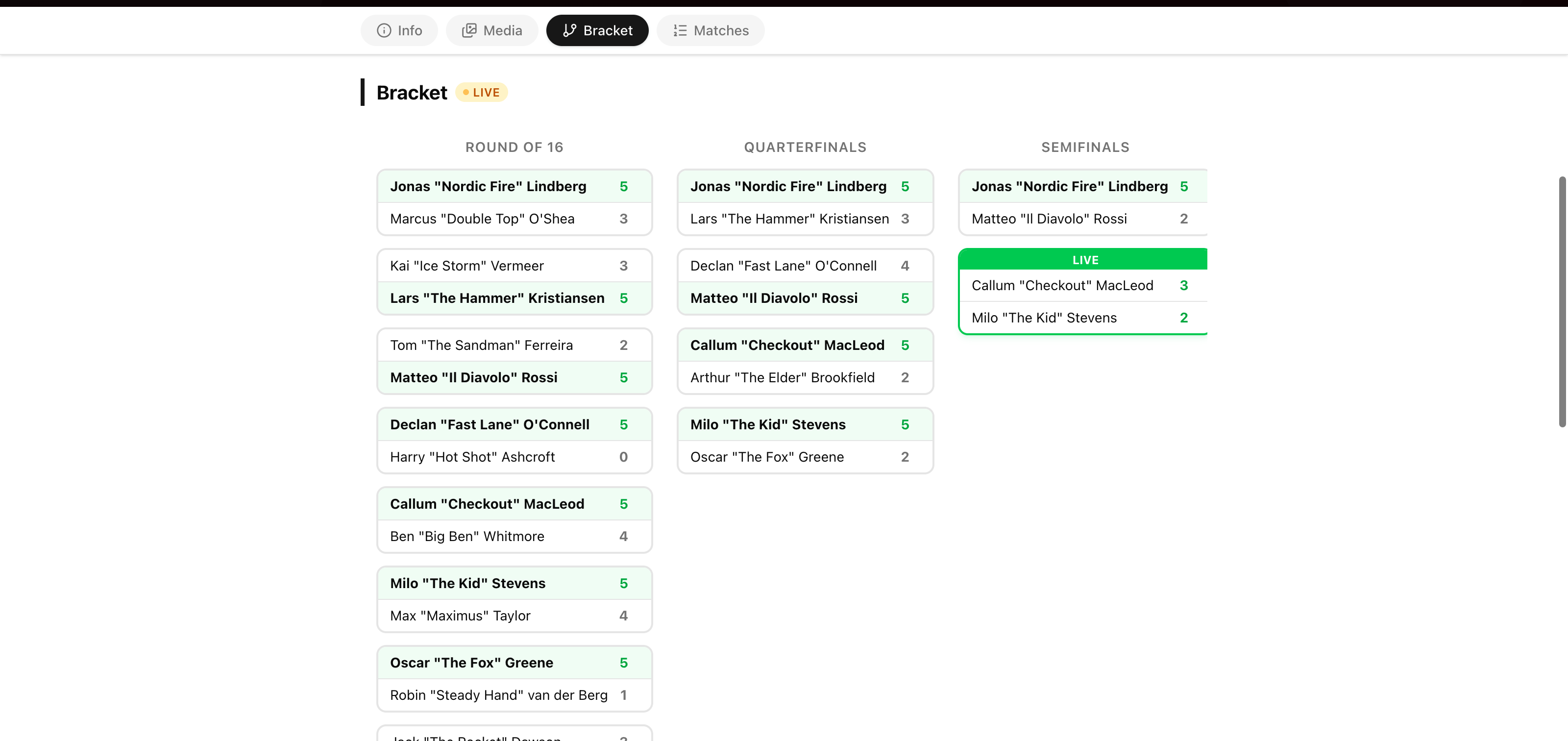This screenshot has height=741, width=1568.
Task: Select Declan O'Connell in Quarterfinals
Action: tap(805, 266)
